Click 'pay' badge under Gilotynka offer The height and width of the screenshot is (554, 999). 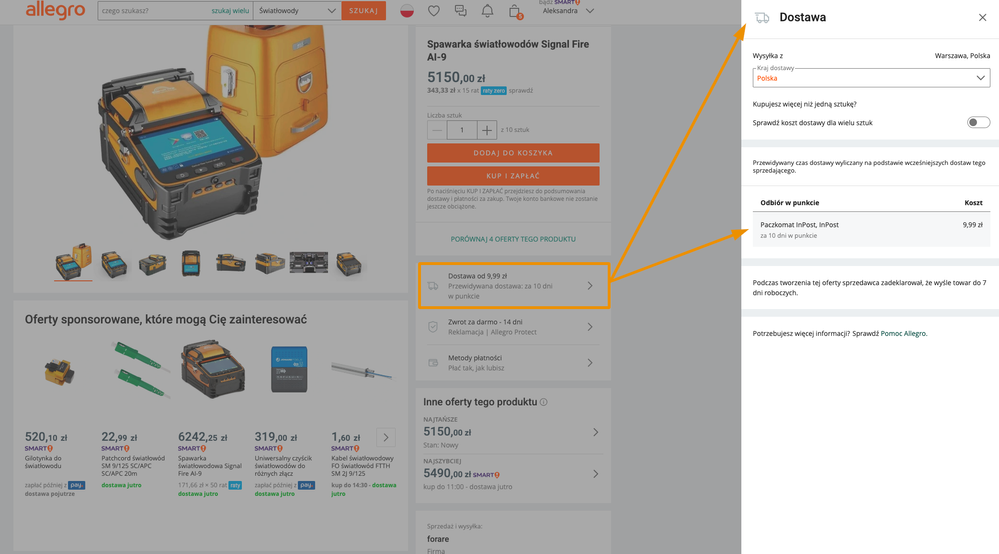click(x=76, y=485)
